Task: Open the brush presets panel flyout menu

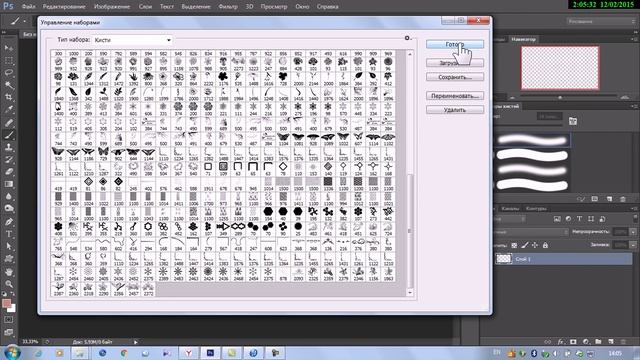Action: pos(635,106)
